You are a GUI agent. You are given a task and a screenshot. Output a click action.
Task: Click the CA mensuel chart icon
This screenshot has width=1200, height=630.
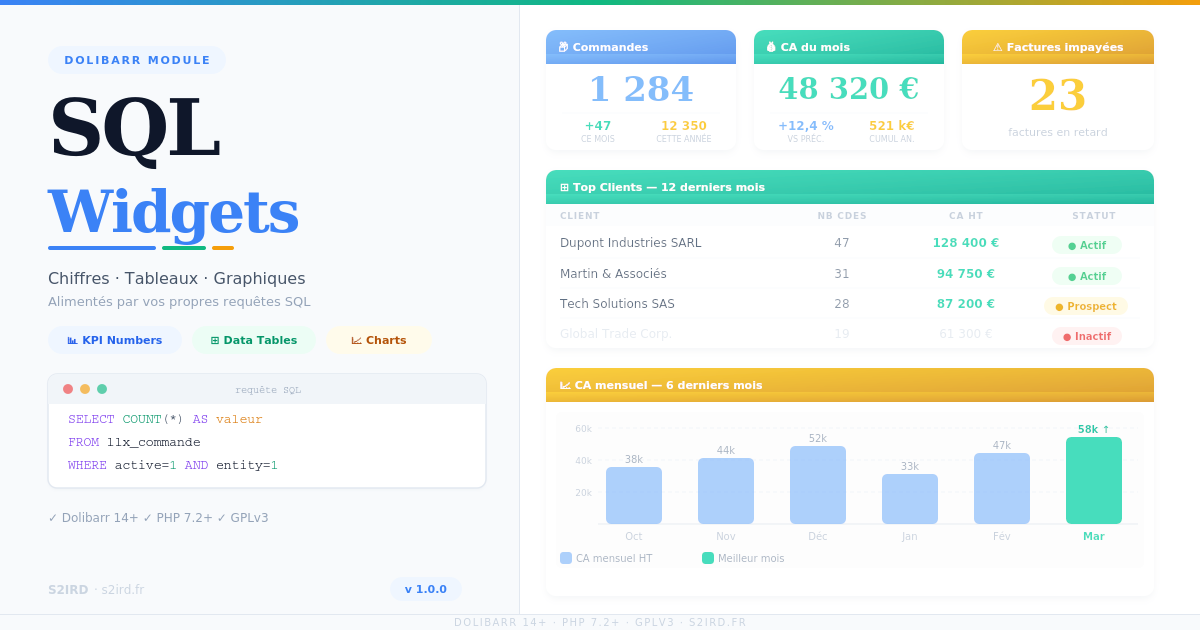point(565,385)
